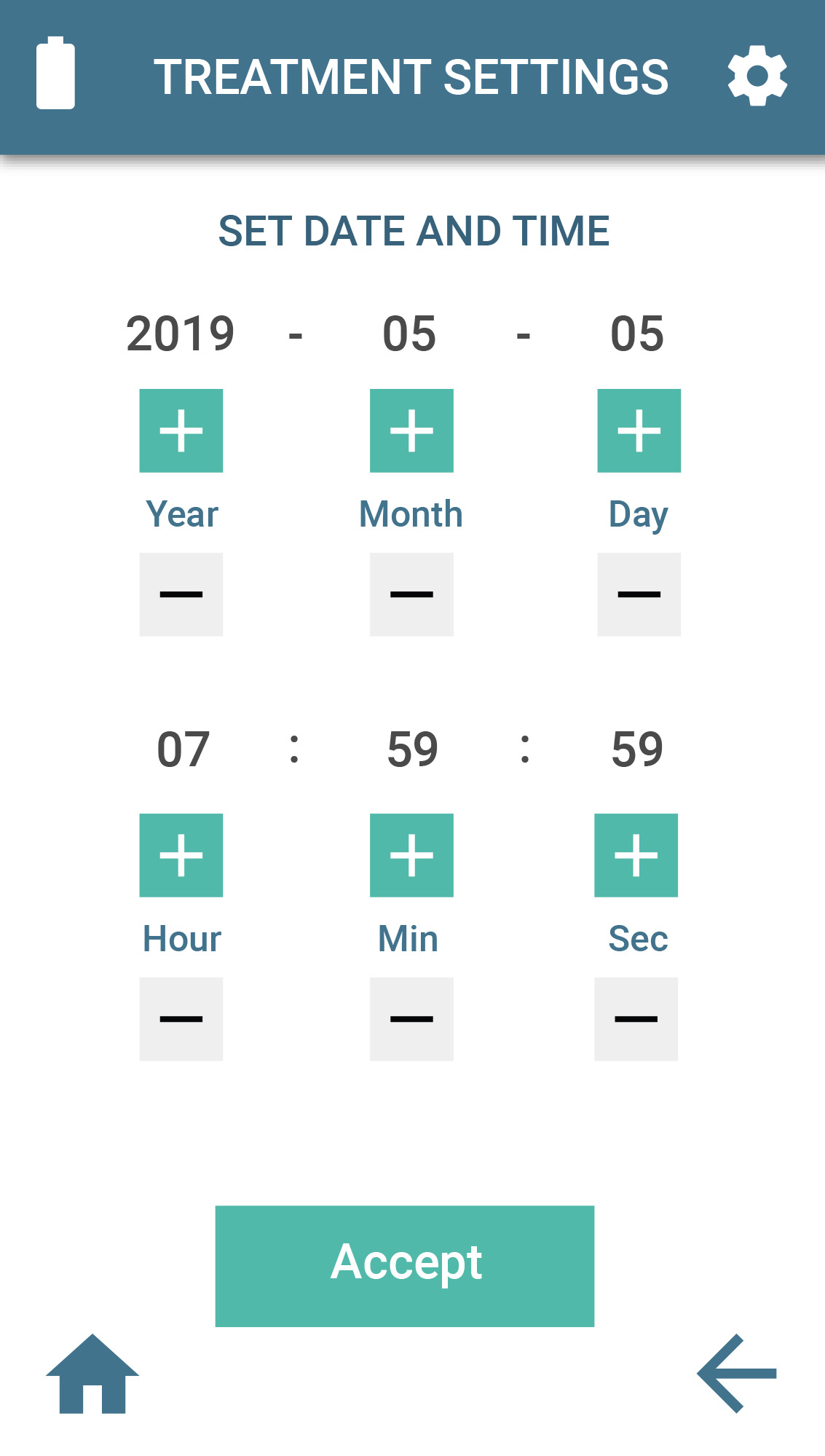Decrease the Hour value with minus
The image size is (825, 1456).
click(181, 1019)
